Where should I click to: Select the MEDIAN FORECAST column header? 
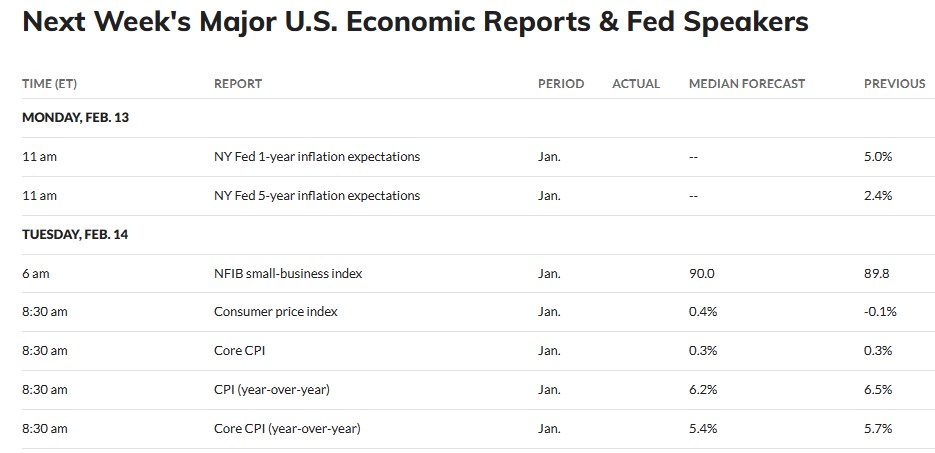tap(746, 84)
